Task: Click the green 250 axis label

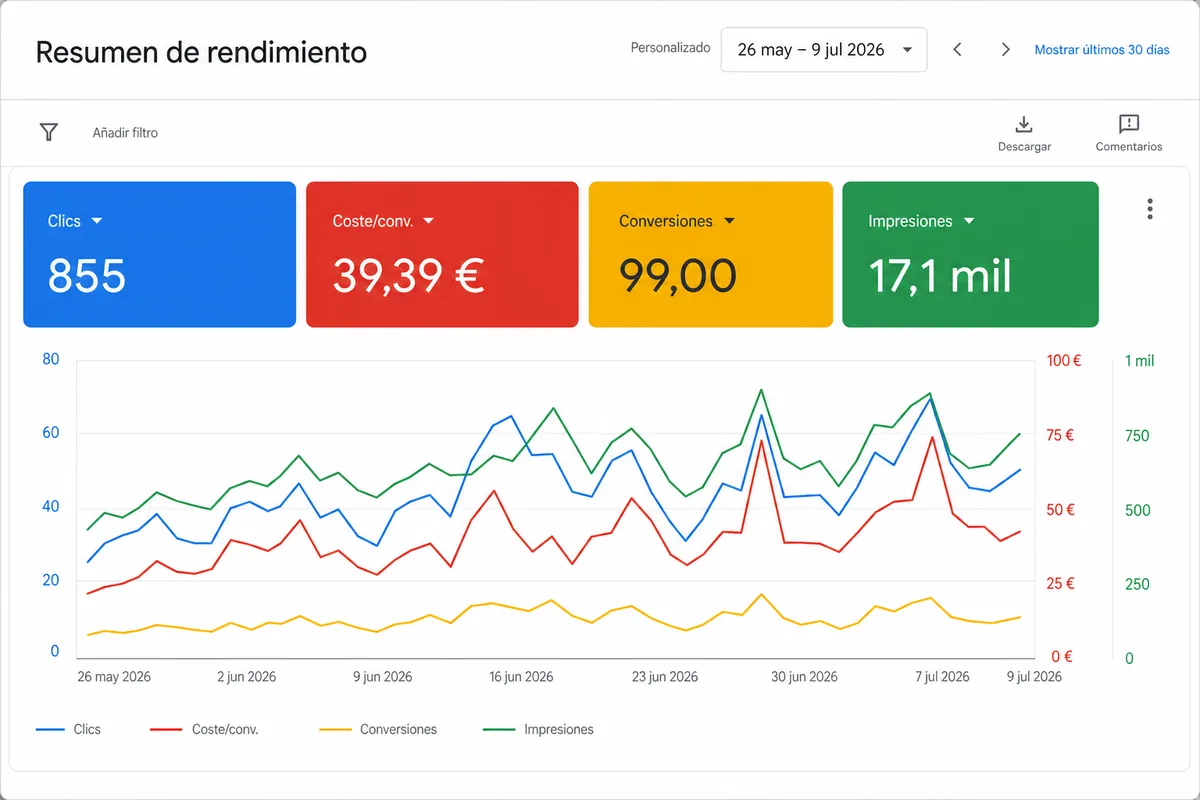Action: tap(1137, 584)
